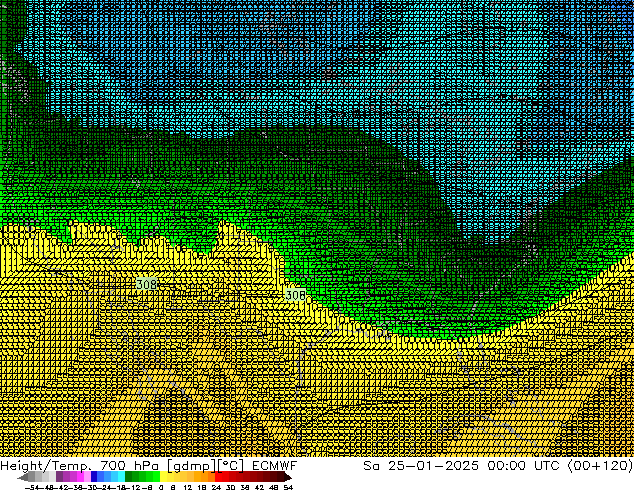The height and width of the screenshot is (490, 634).
Task: Click the '[gdmp]' unit label
Action: (x=192, y=466)
